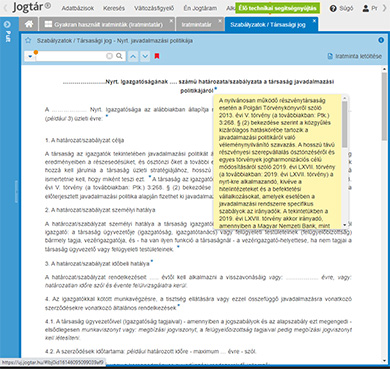Click Élő technikai segítségnyújtás button
This screenshot has width=390, height=369.
pos(277,8)
